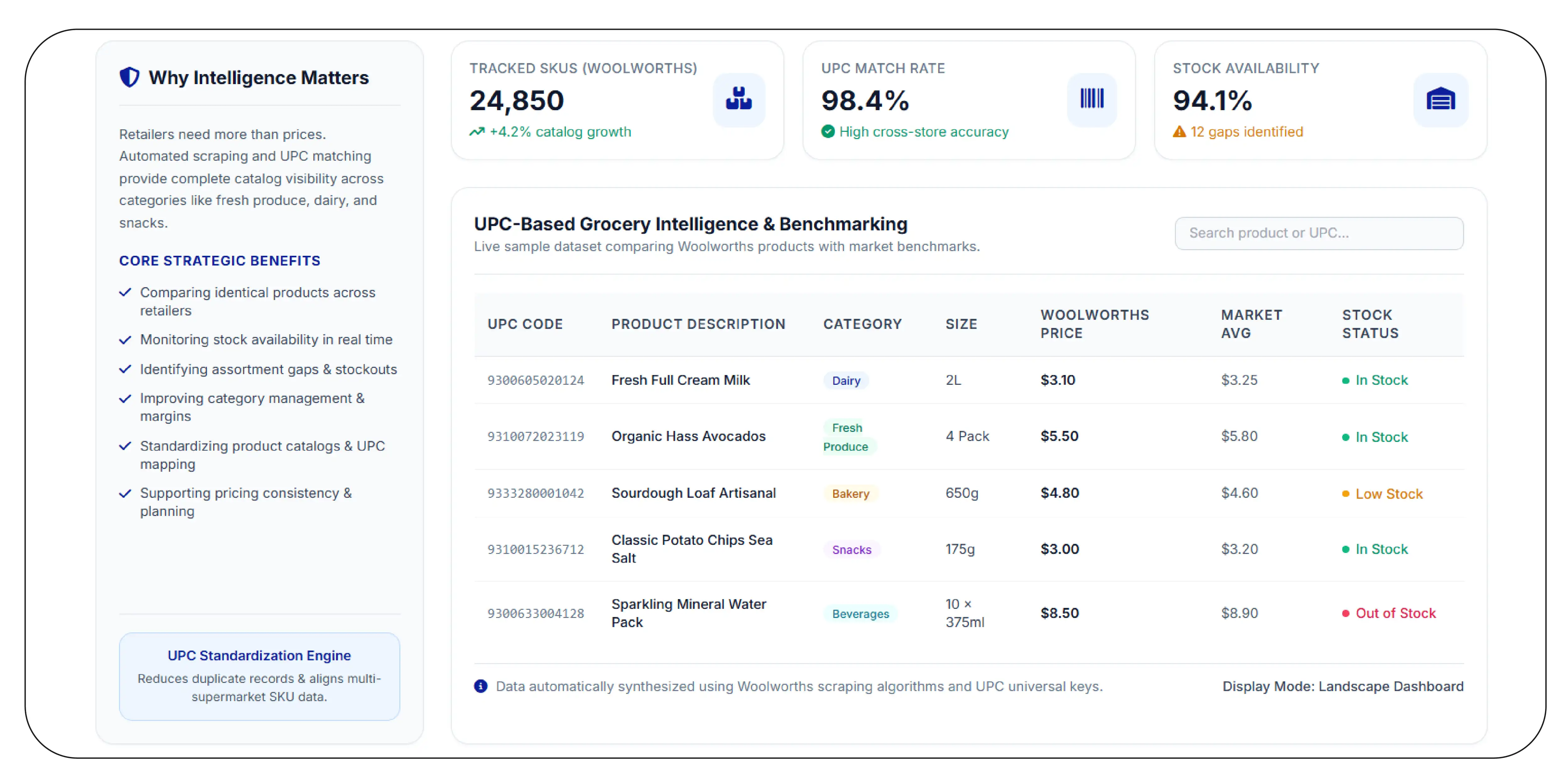Click the 12 gaps identified text
The width and height of the screenshot is (1568, 778).
tap(1246, 132)
